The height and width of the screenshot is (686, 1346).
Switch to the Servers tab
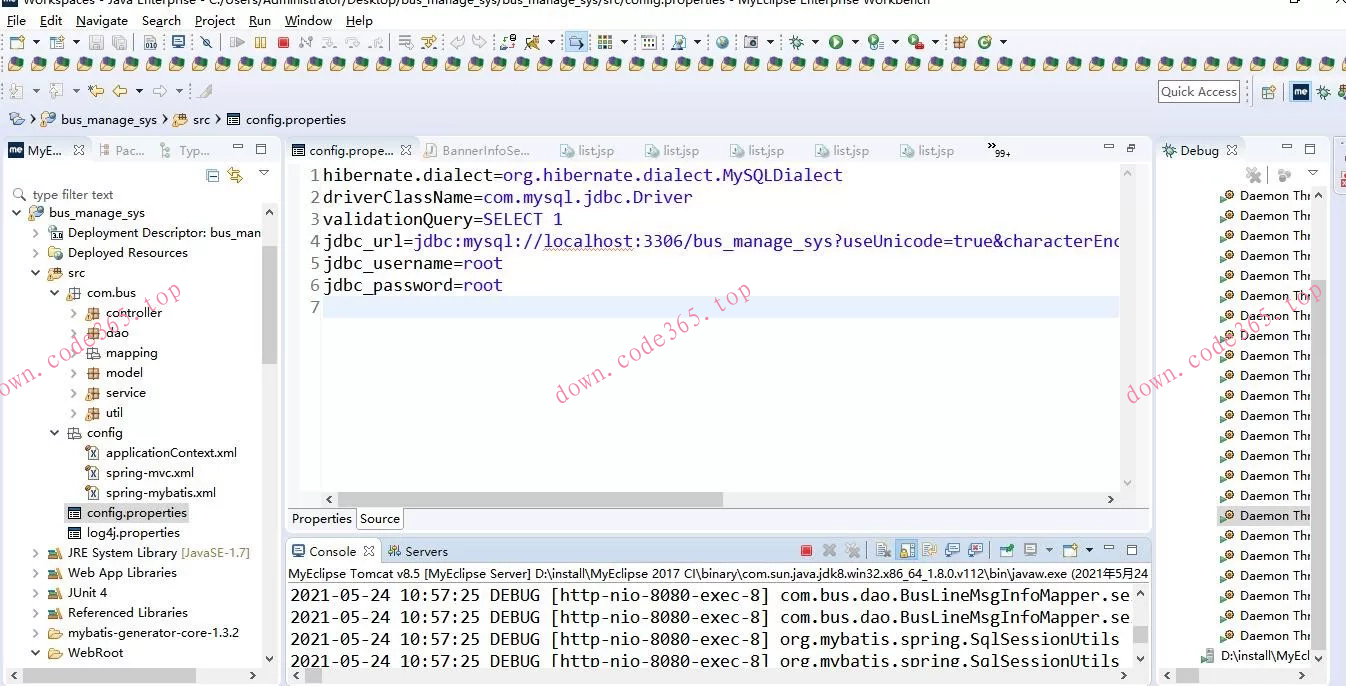418,551
